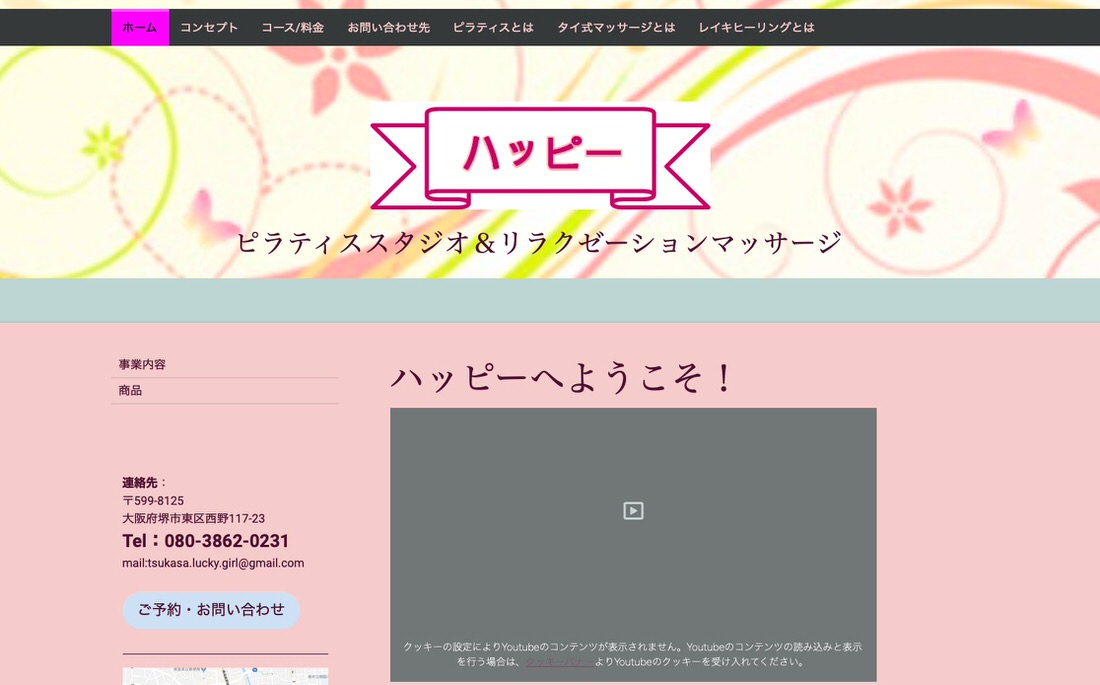Click the video play icon in placeholder

633,511
